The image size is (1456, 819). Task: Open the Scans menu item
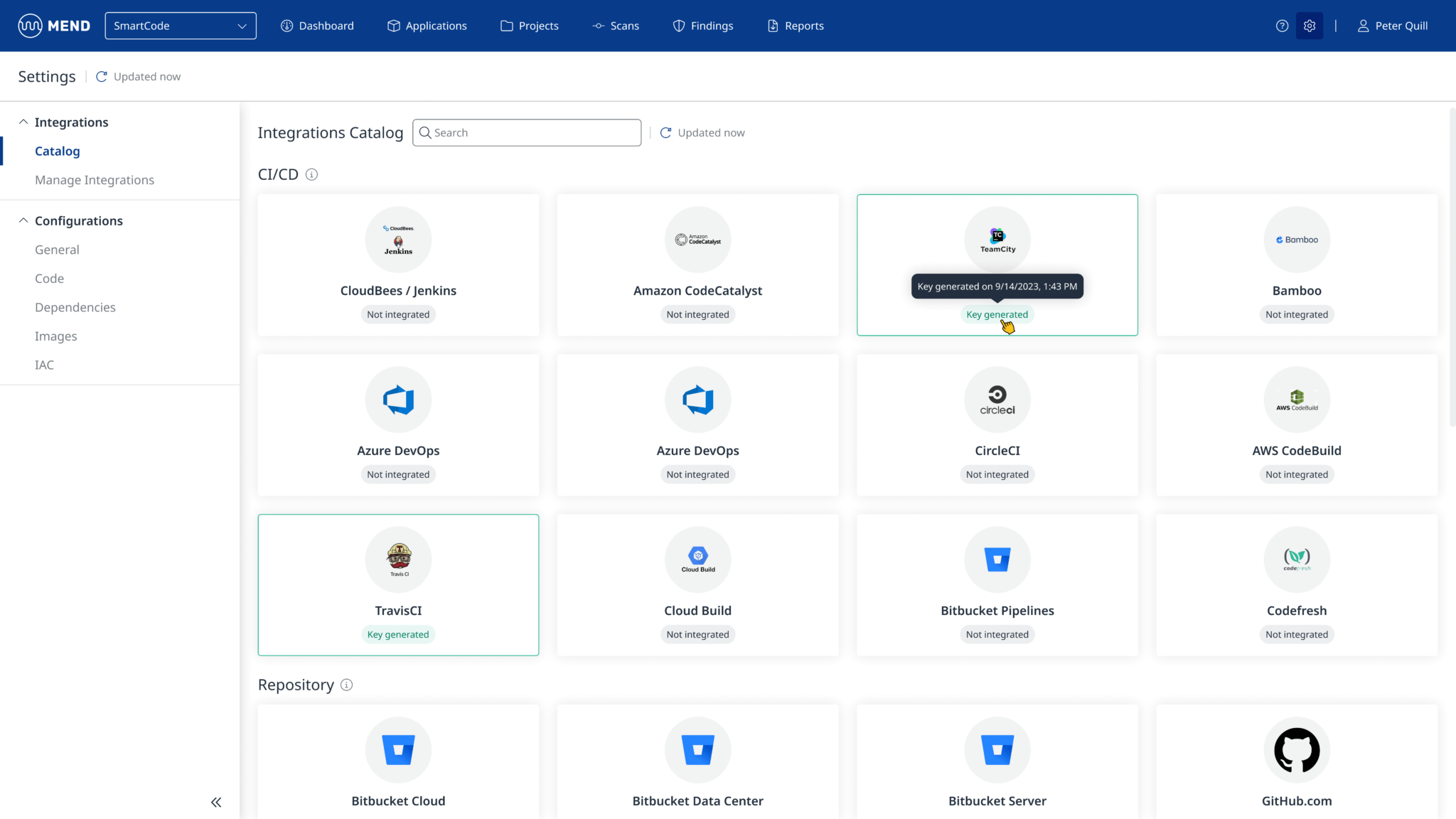(x=616, y=26)
